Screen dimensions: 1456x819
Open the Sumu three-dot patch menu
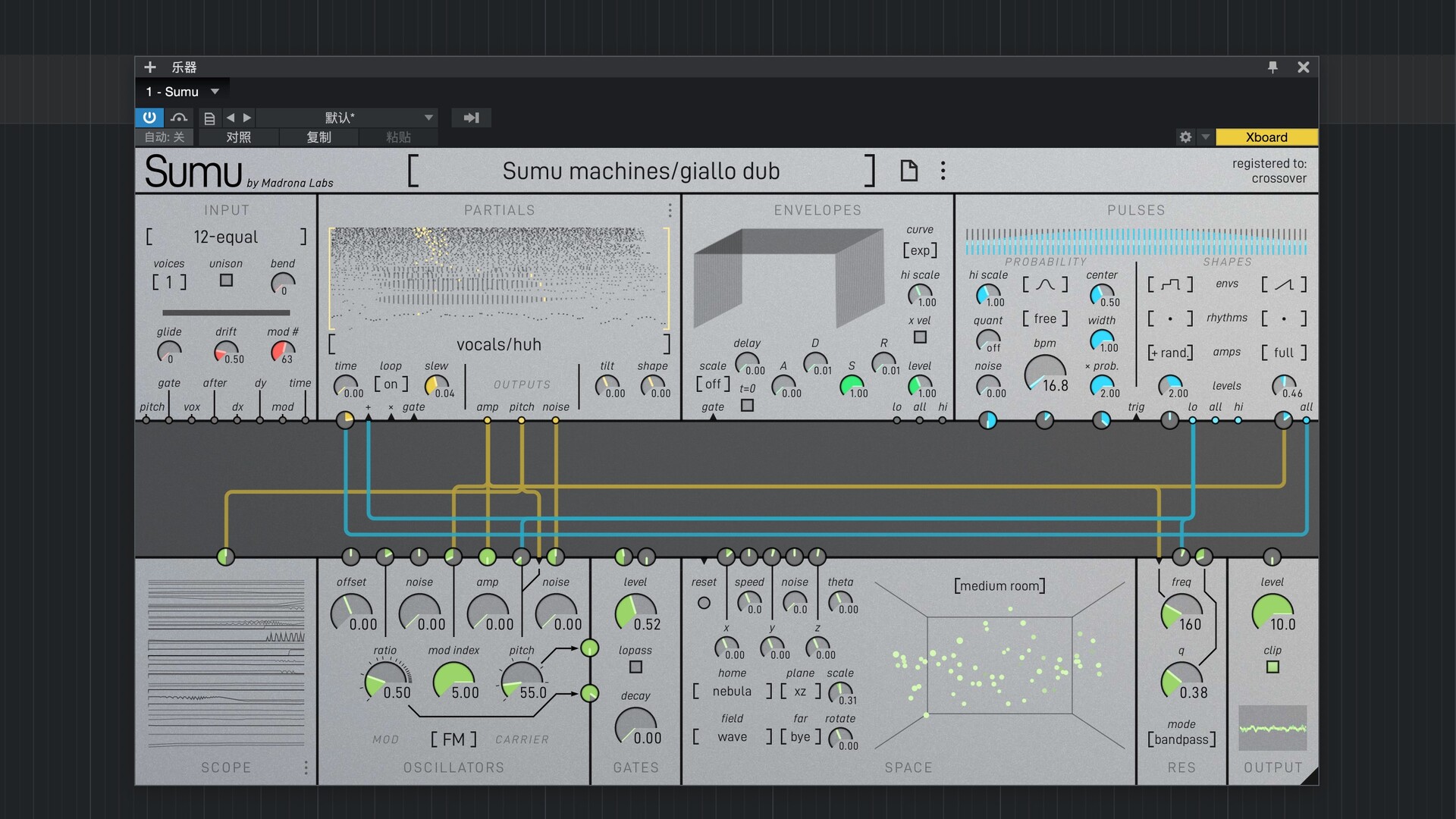(x=943, y=171)
